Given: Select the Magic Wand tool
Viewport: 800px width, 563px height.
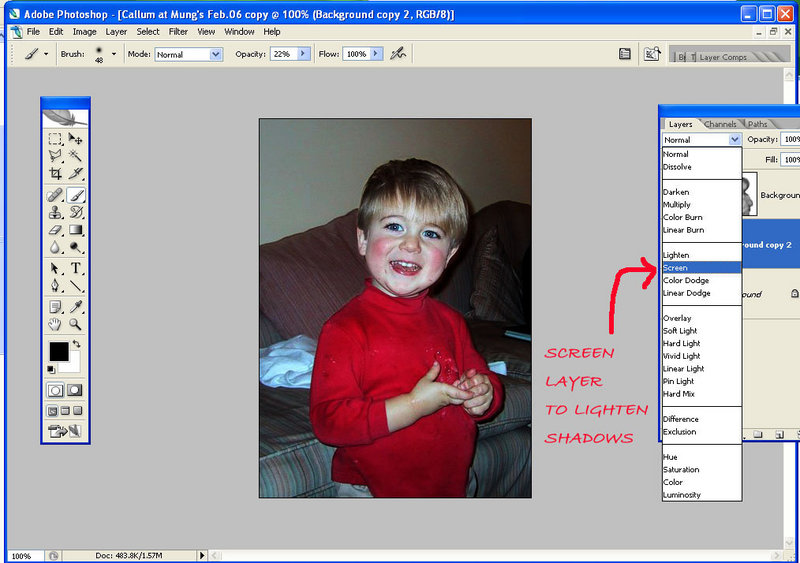Looking at the screenshot, I should pos(76,156).
